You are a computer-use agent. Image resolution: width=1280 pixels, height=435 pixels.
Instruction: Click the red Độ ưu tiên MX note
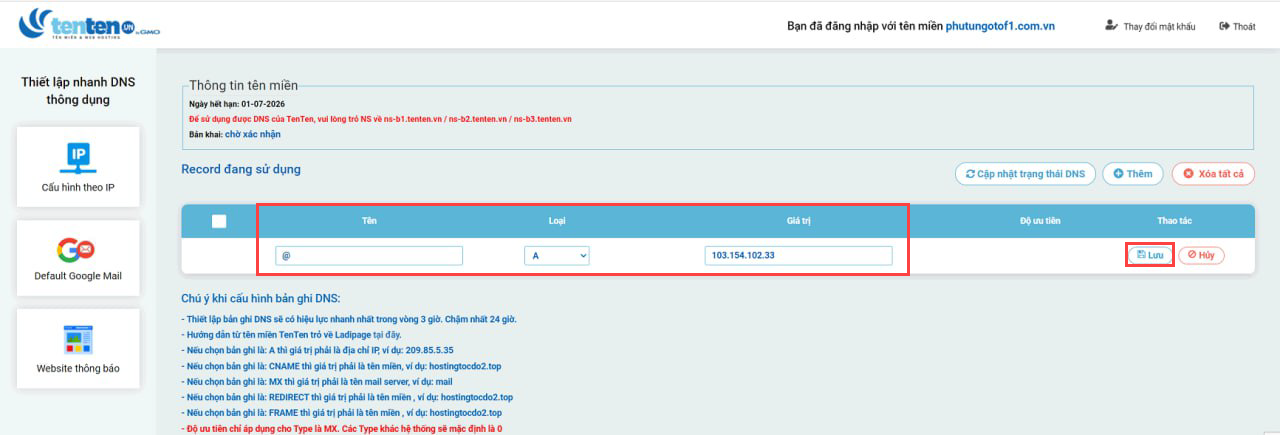(341, 428)
